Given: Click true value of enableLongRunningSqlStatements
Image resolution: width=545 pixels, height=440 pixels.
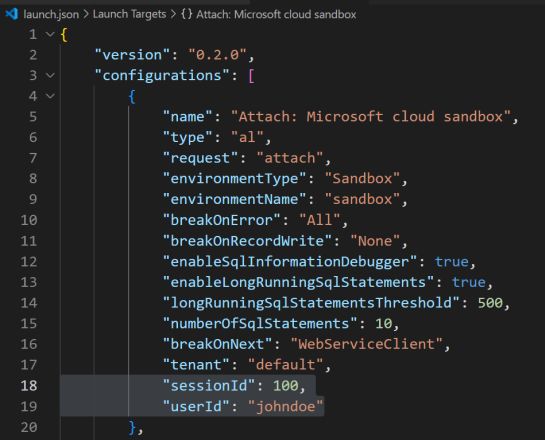Looking at the screenshot, I should [x=469, y=282].
